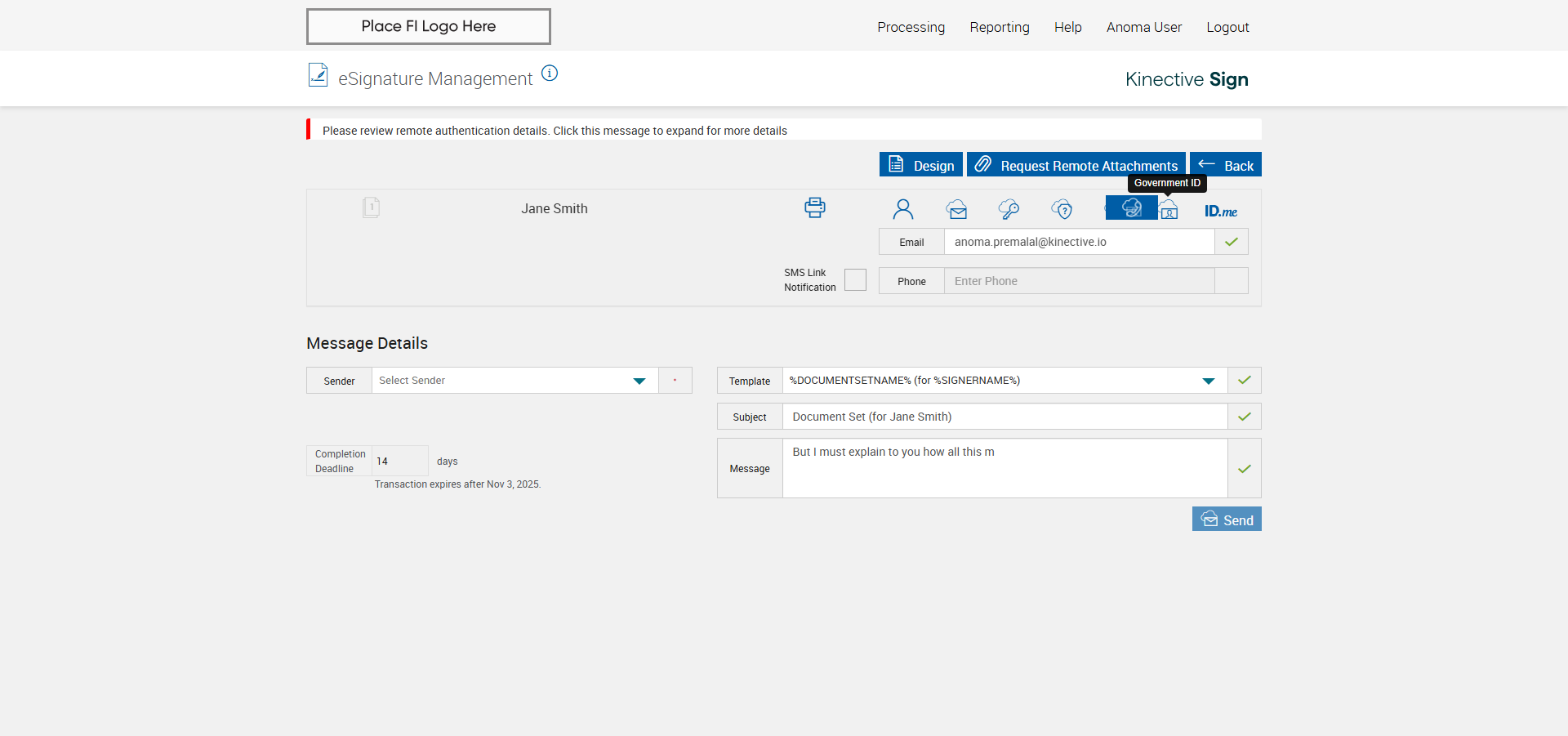Open the eSignature Management info icon
The height and width of the screenshot is (736, 1568).
(550, 74)
